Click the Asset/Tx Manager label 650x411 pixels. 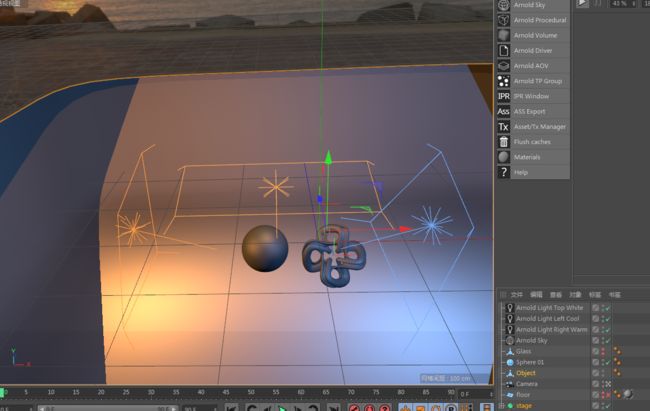[540, 127]
